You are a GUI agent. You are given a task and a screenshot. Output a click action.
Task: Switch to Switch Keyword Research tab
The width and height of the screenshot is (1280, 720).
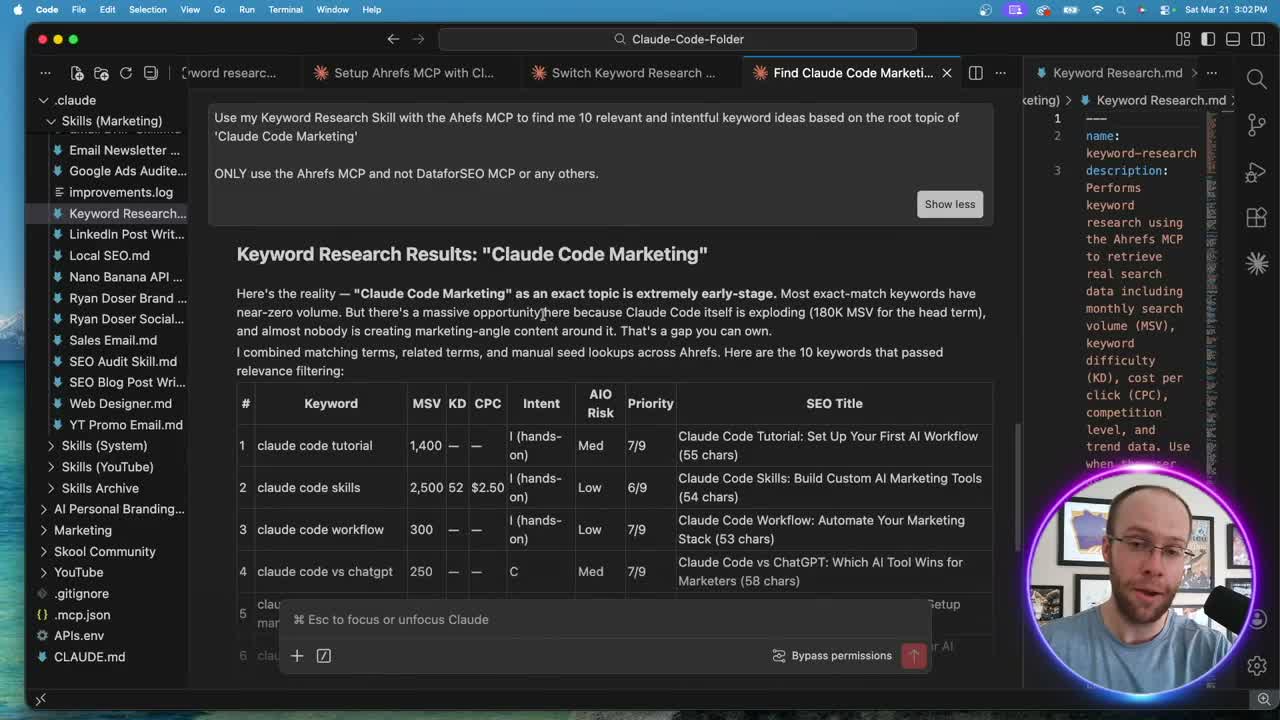pyautogui.click(x=633, y=73)
